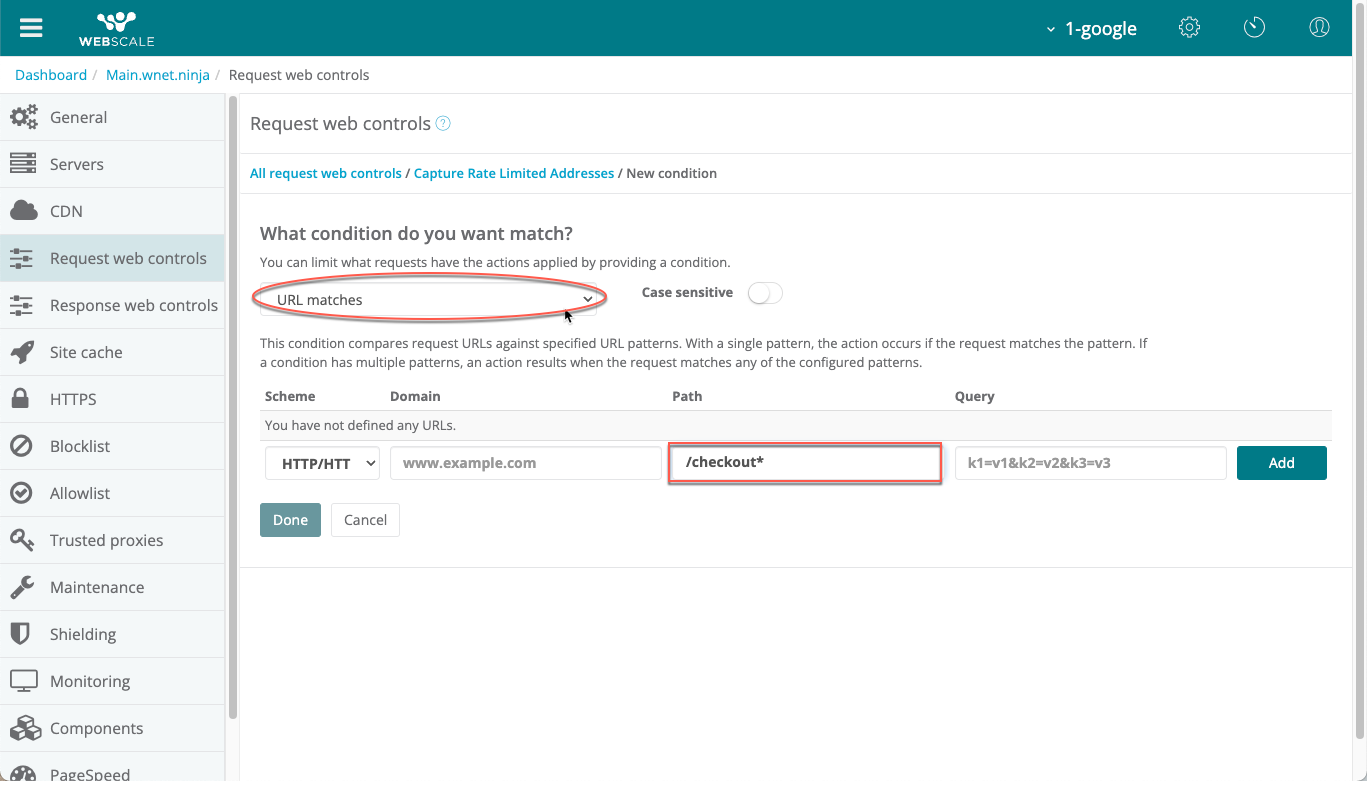Select Blocklist in the sidebar

click(x=80, y=446)
